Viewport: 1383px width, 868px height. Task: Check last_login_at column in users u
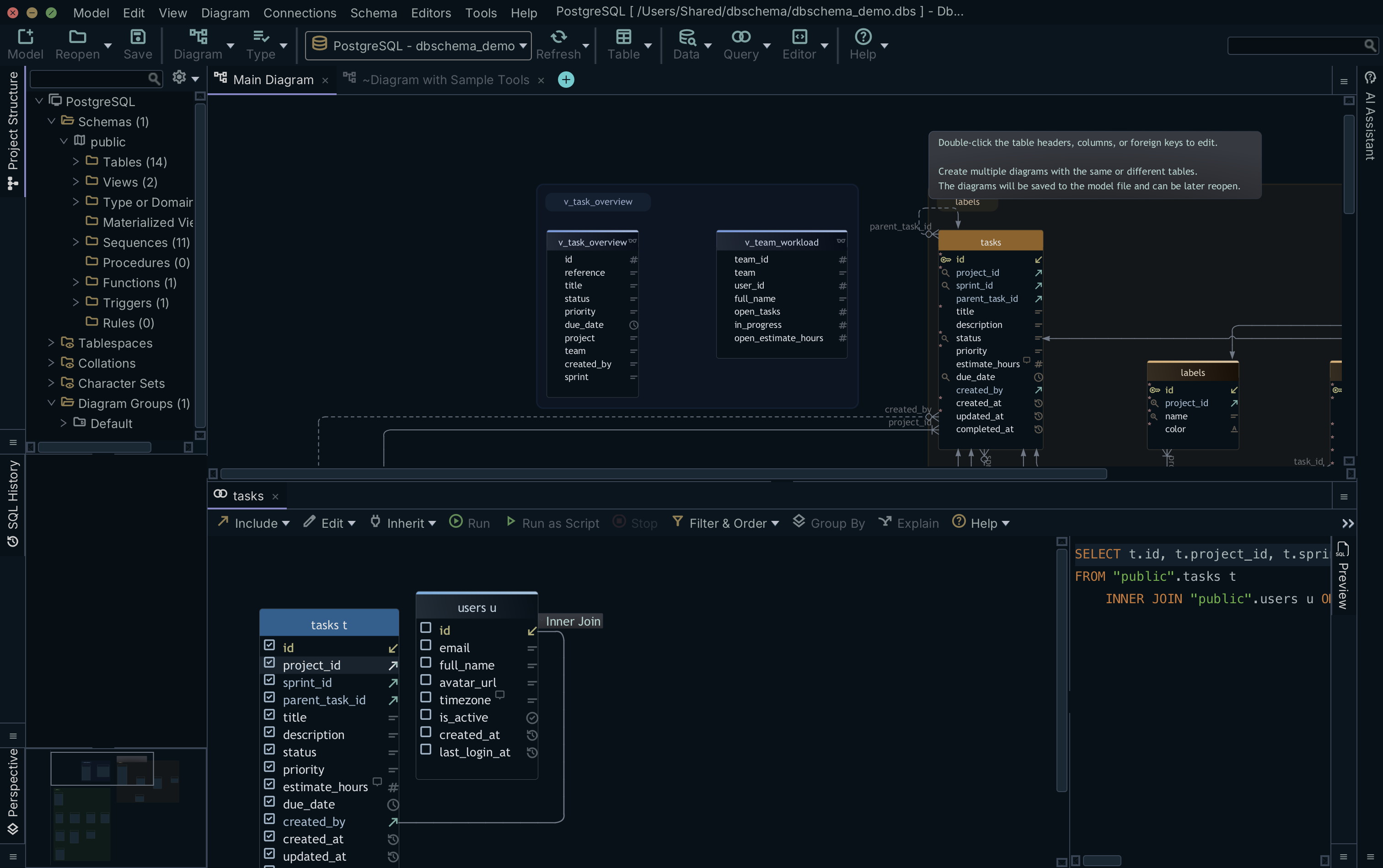click(426, 750)
